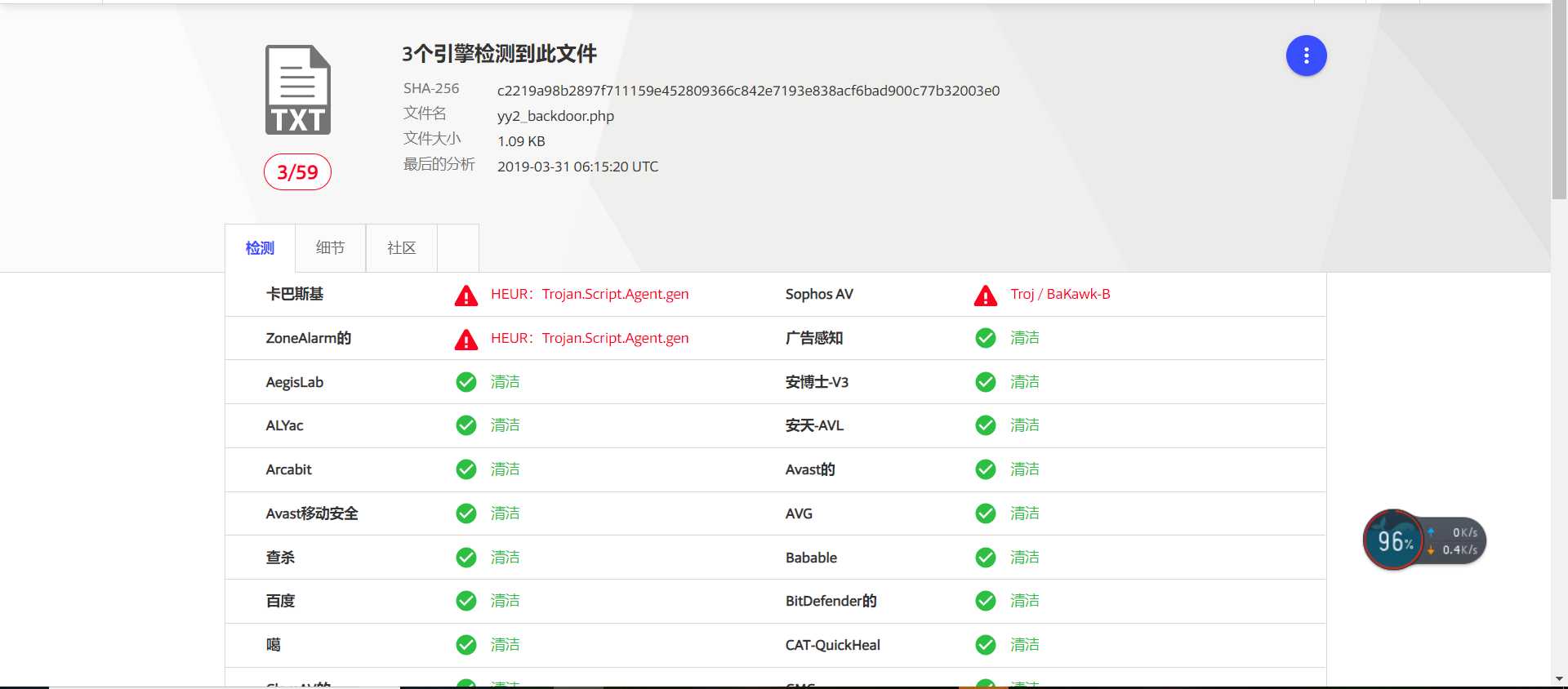Viewport: 1568px width, 689px height.
Task: Click the green check icon in the BitDefender的 row
Action: [986, 601]
